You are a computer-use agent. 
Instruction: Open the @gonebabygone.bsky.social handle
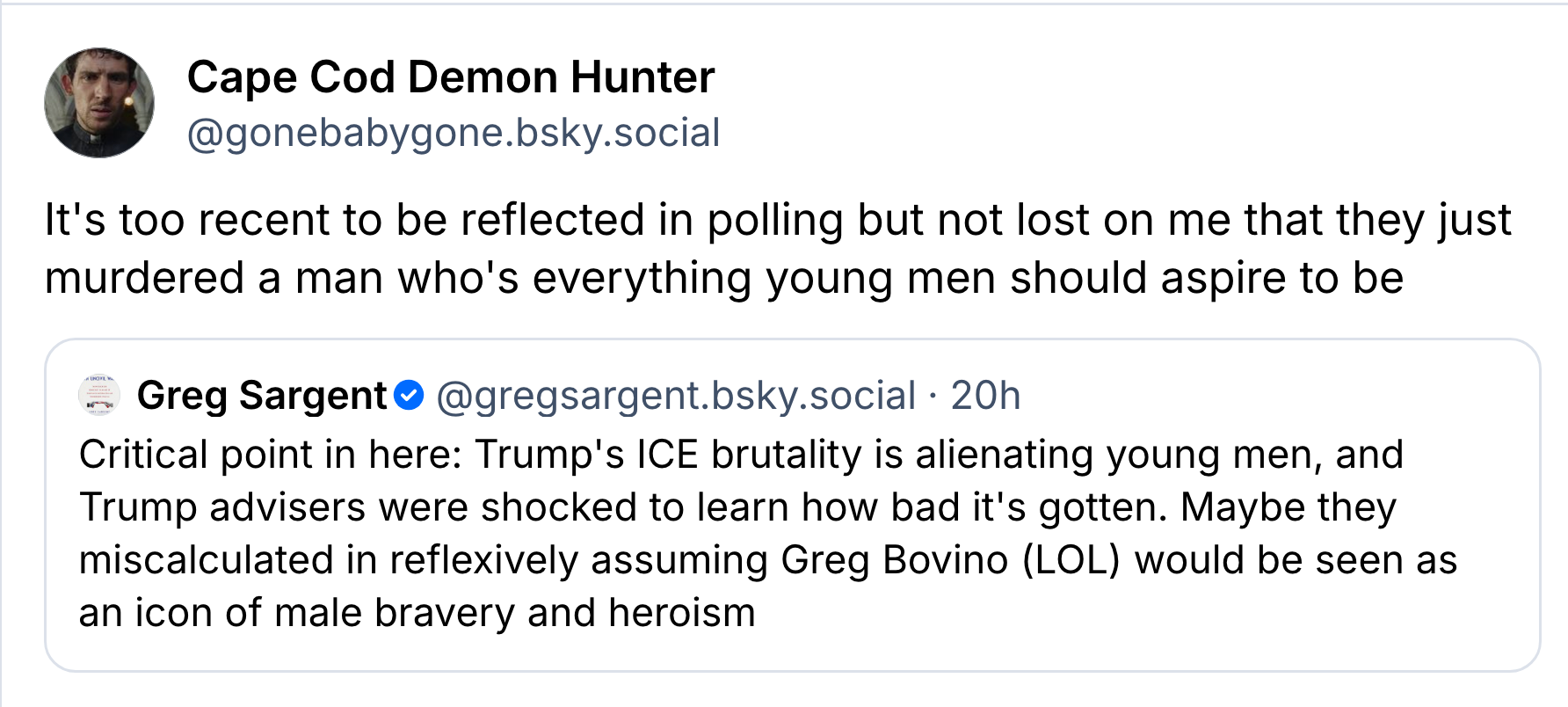(454, 133)
